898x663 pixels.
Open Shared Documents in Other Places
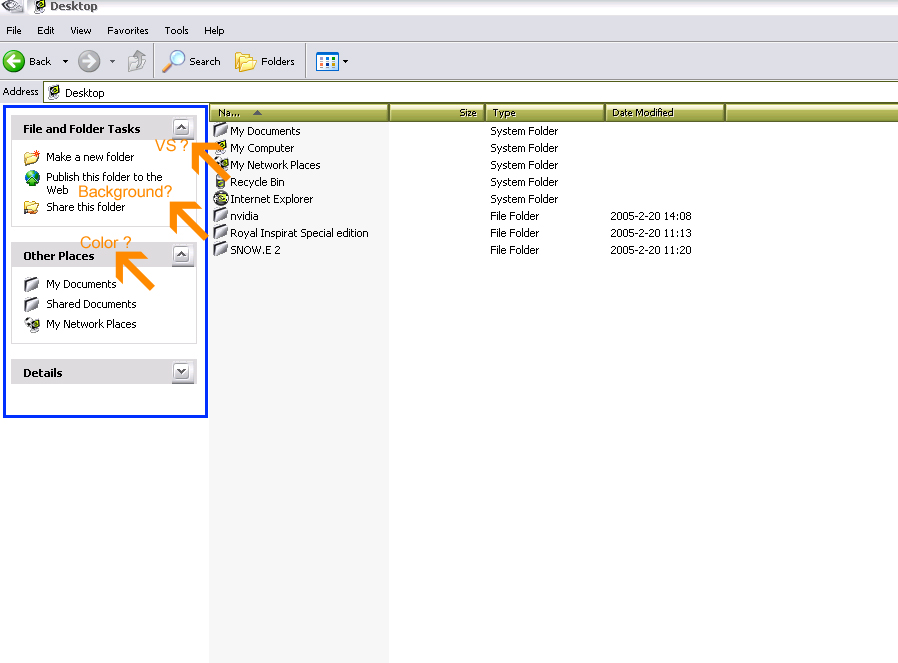[91, 304]
